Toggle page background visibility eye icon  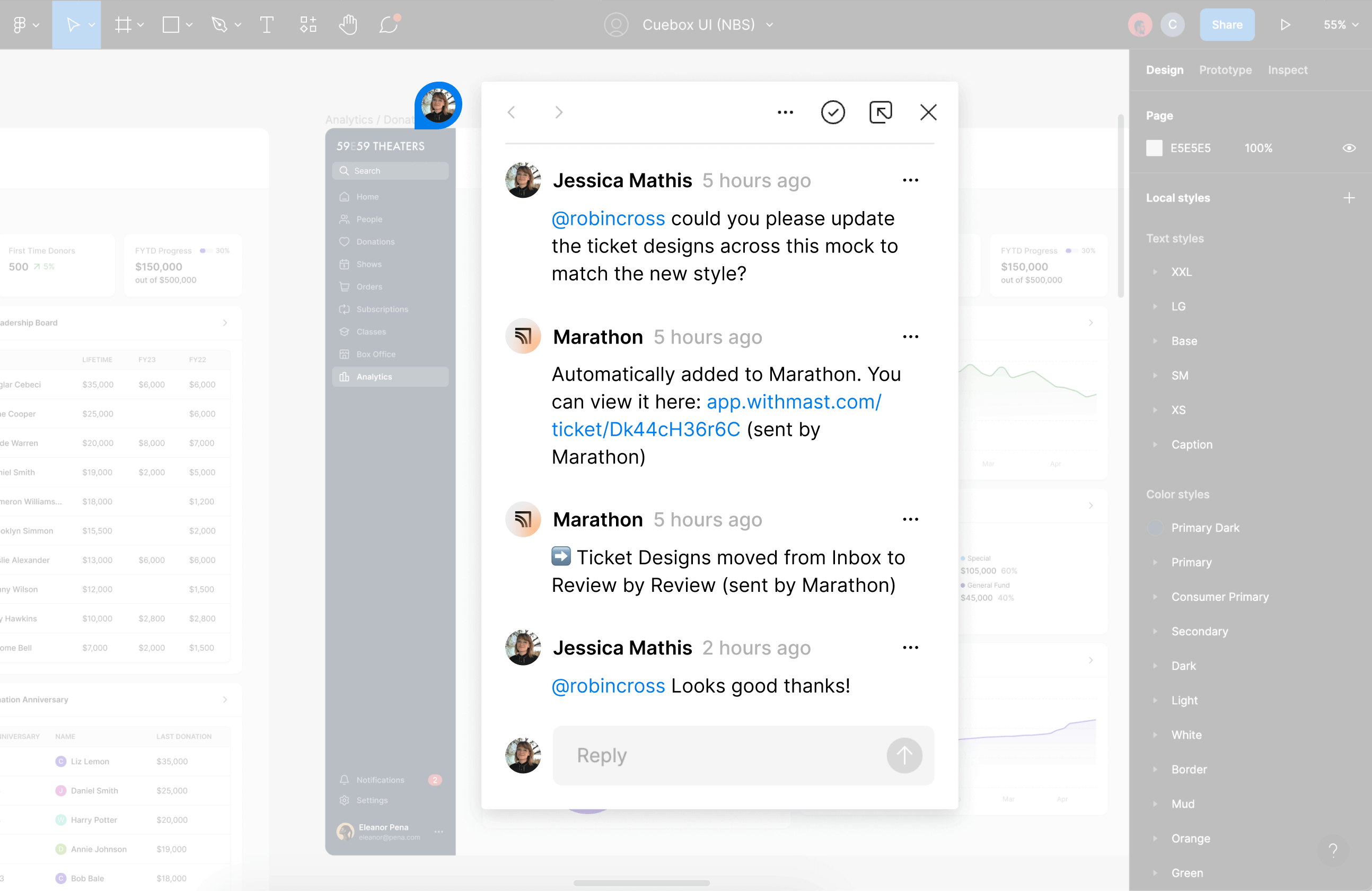(1348, 148)
